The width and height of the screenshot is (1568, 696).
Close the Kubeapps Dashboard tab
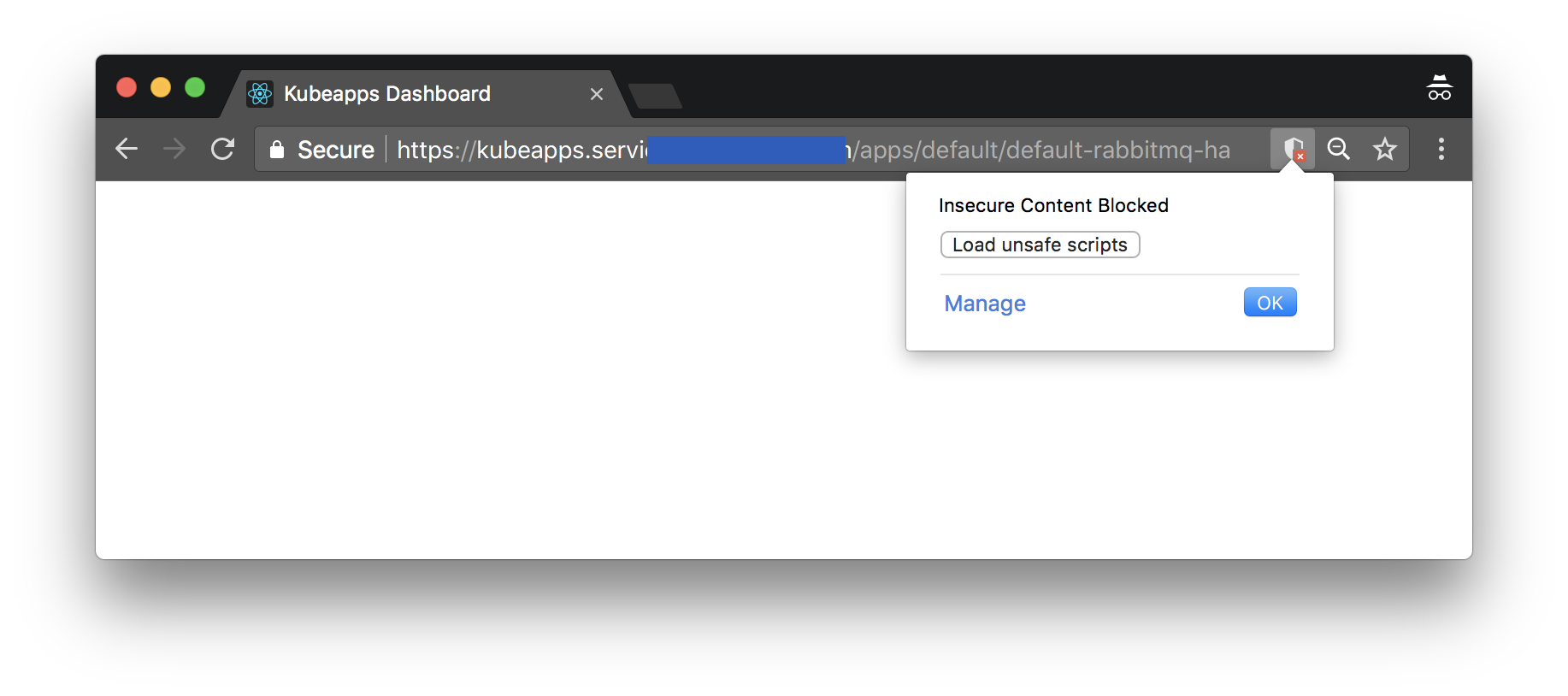click(596, 94)
